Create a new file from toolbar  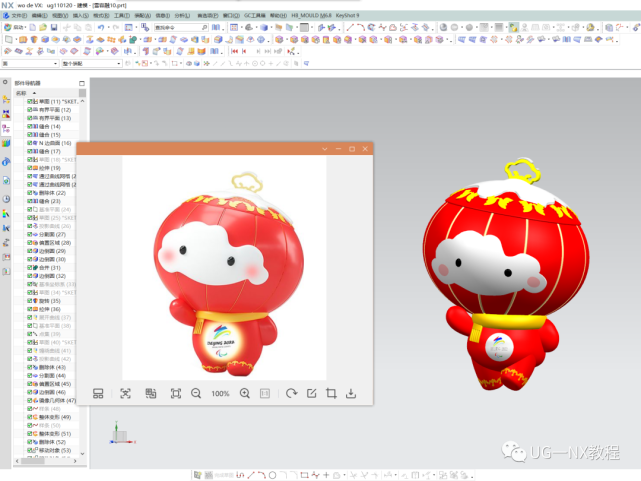pyautogui.click(x=33, y=27)
